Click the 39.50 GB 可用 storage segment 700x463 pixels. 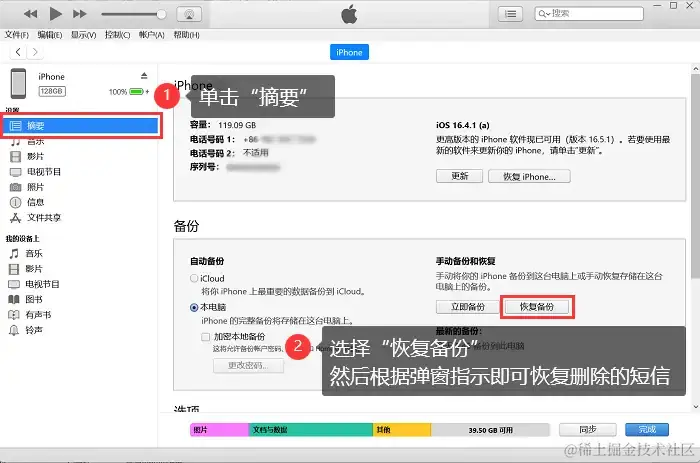coord(490,430)
